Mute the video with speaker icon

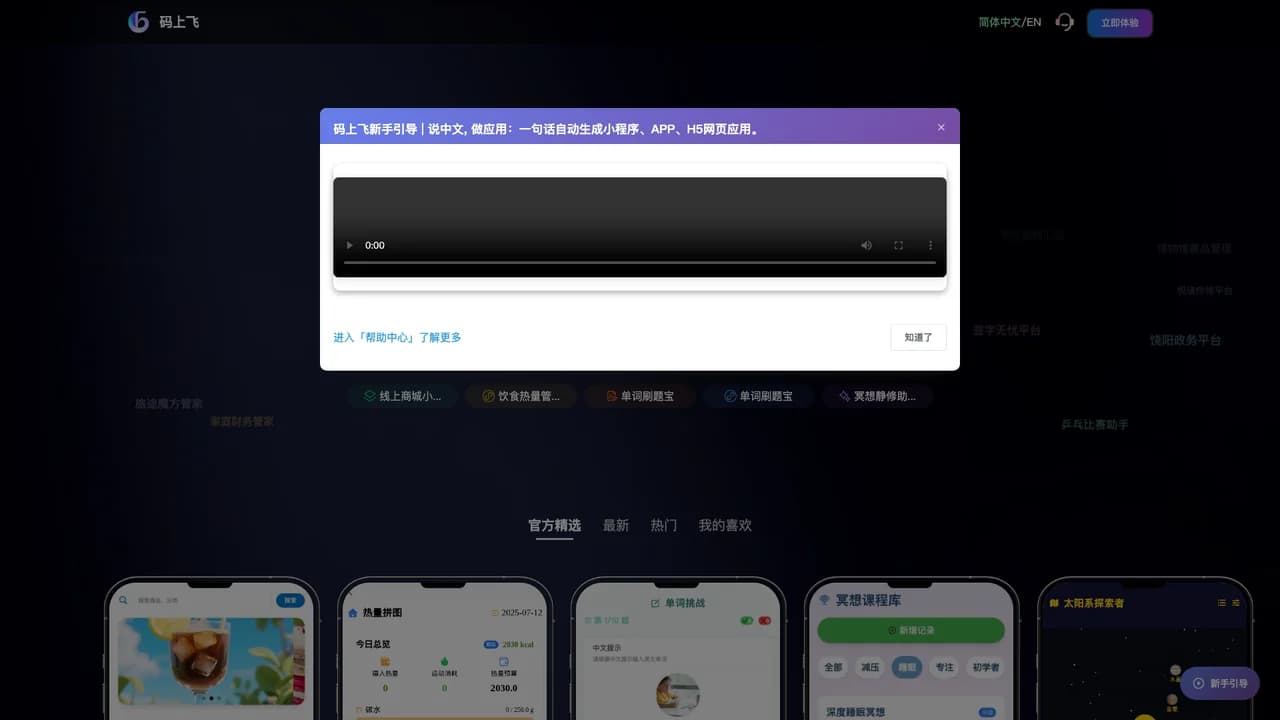[866, 245]
